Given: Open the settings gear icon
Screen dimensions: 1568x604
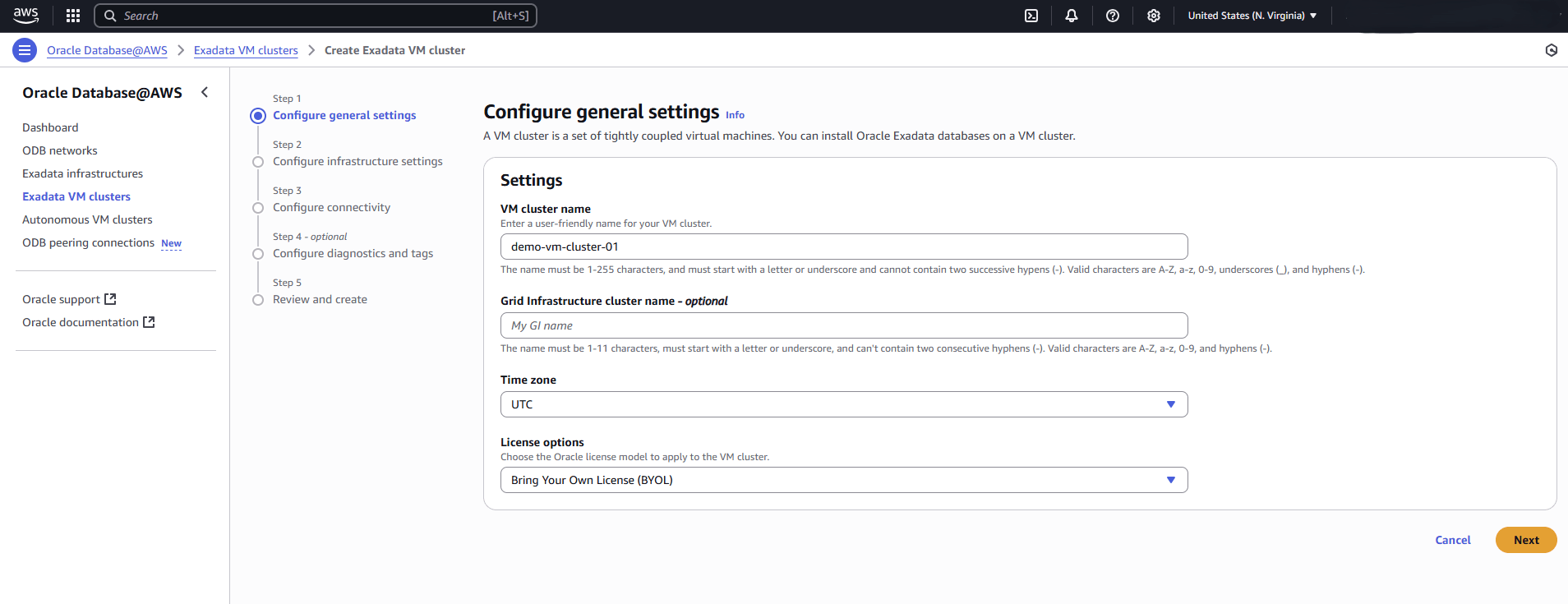Looking at the screenshot, I should tap(1154, 16).
